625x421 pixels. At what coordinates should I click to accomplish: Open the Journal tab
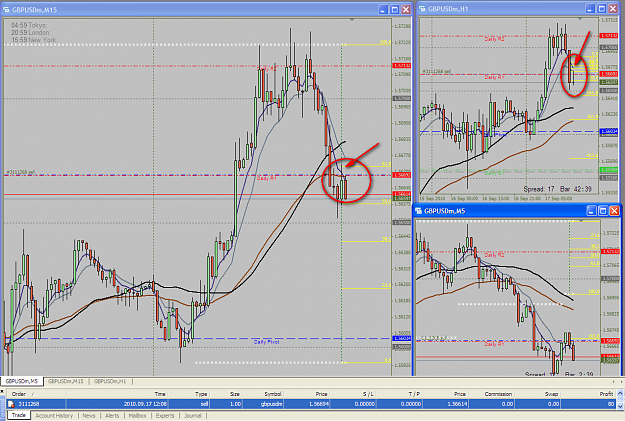pyautogui.click(x=193, y=415)
